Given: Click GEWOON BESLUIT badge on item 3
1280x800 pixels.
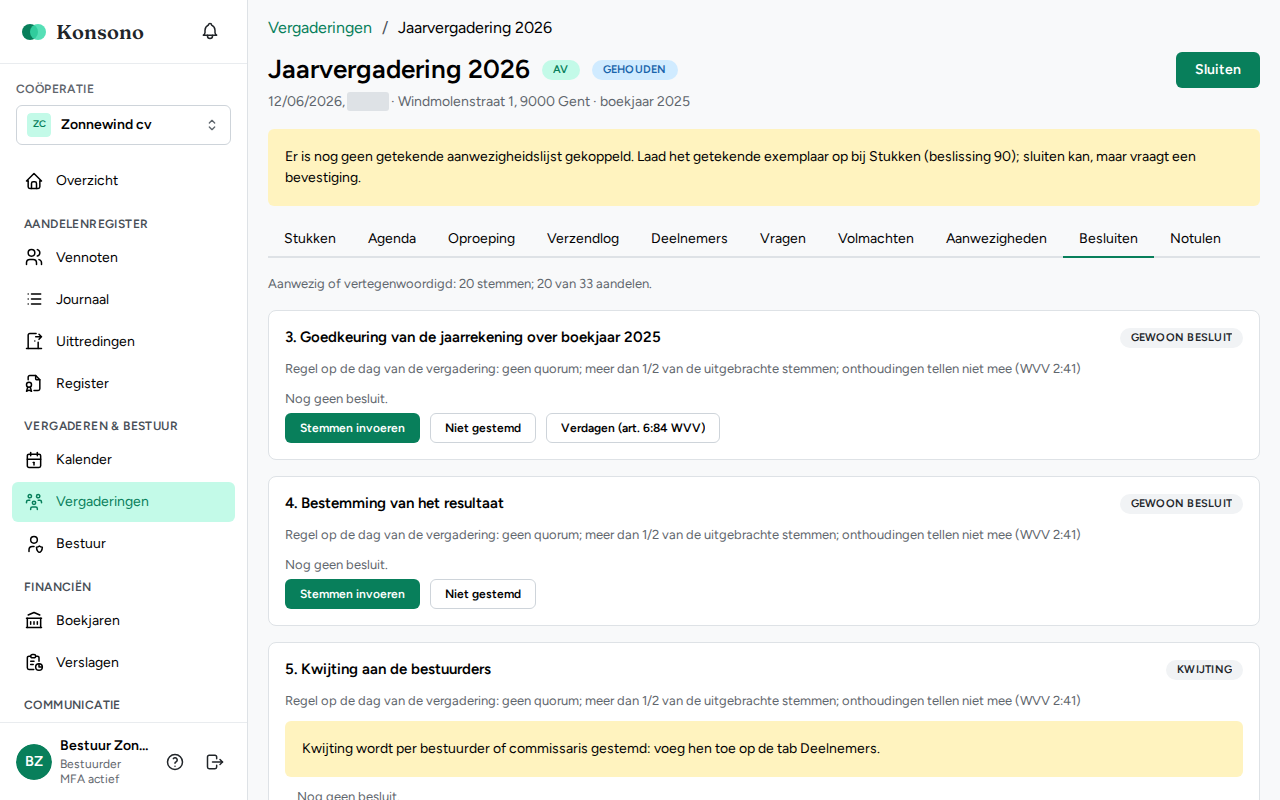Looking at the screenshot, I should click(x=1181, y=338).
